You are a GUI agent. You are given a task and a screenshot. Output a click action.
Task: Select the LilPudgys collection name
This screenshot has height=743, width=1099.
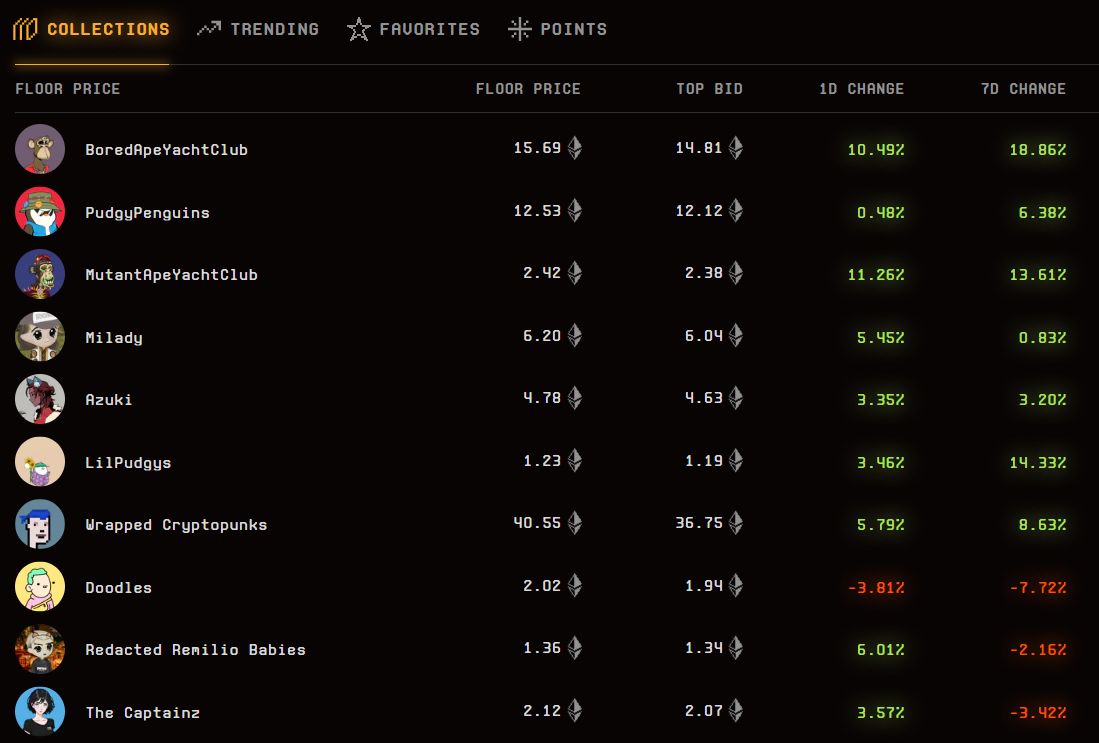click(x=128, y=463)
